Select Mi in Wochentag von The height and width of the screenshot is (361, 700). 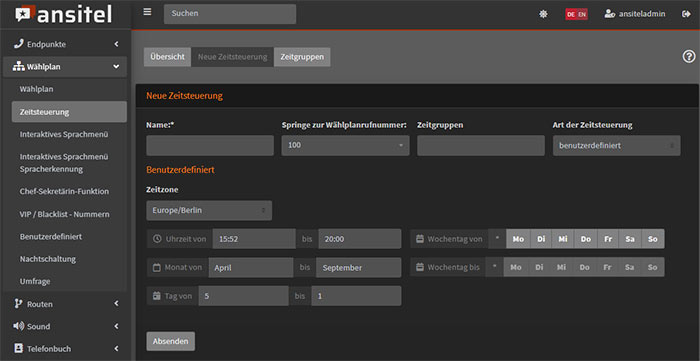563,239
